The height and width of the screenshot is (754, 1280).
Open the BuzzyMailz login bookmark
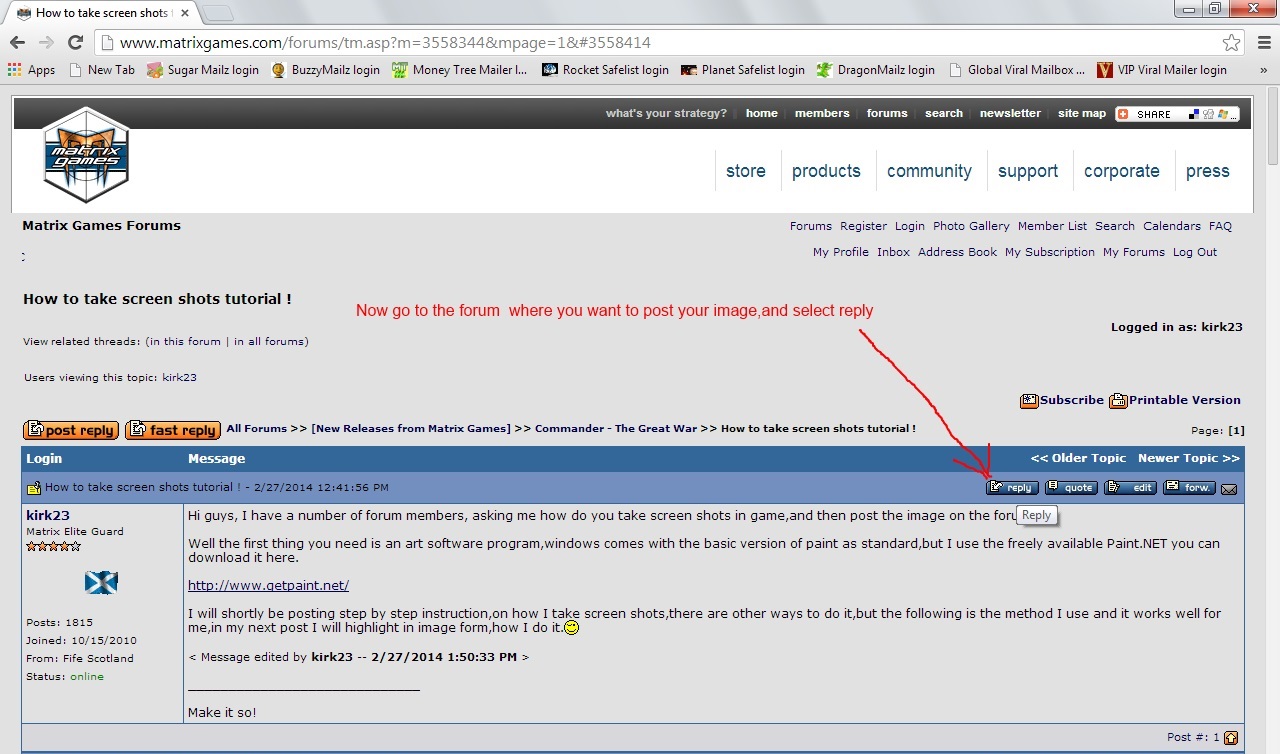325,70
